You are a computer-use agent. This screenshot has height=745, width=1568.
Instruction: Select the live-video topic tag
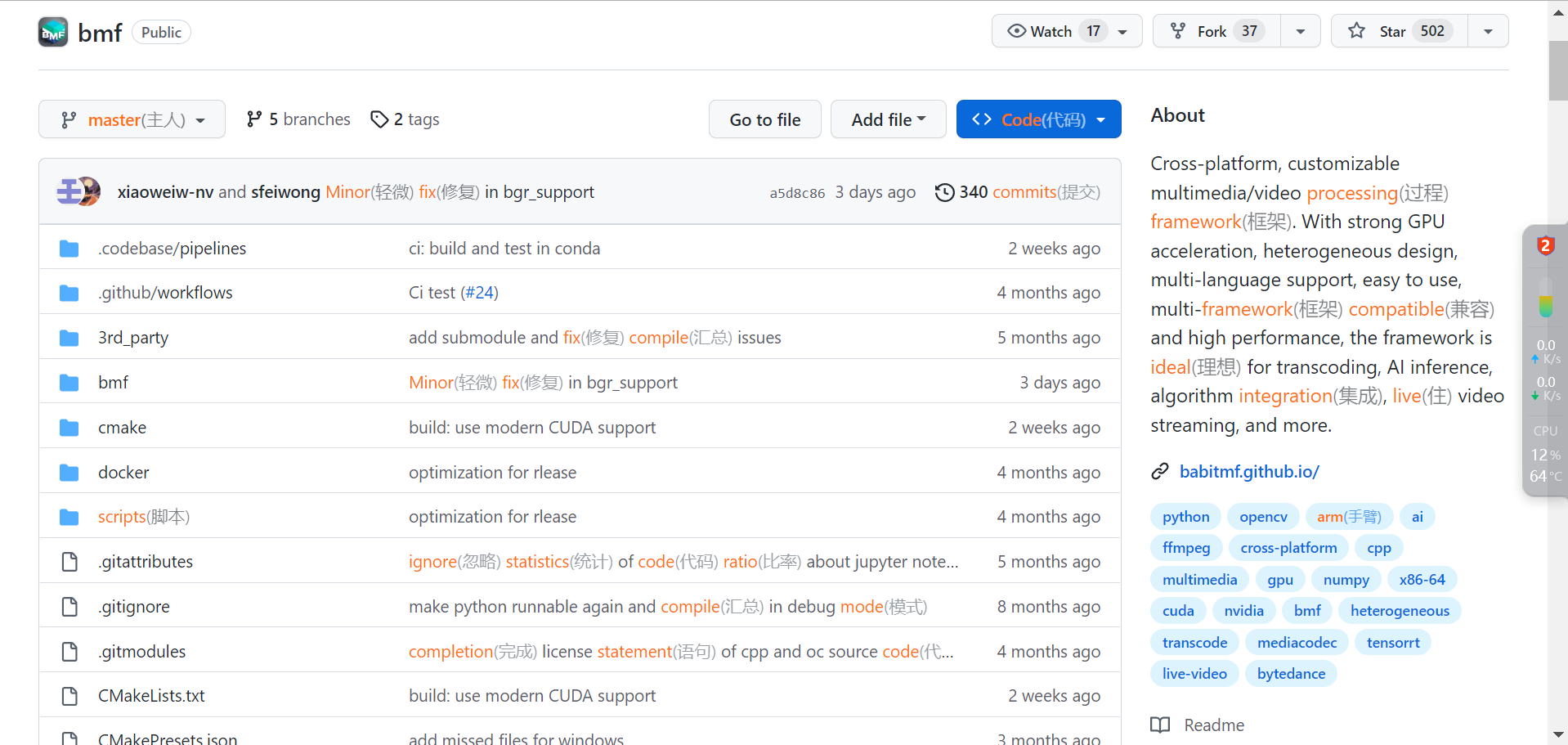click(x=1194, y=674)
